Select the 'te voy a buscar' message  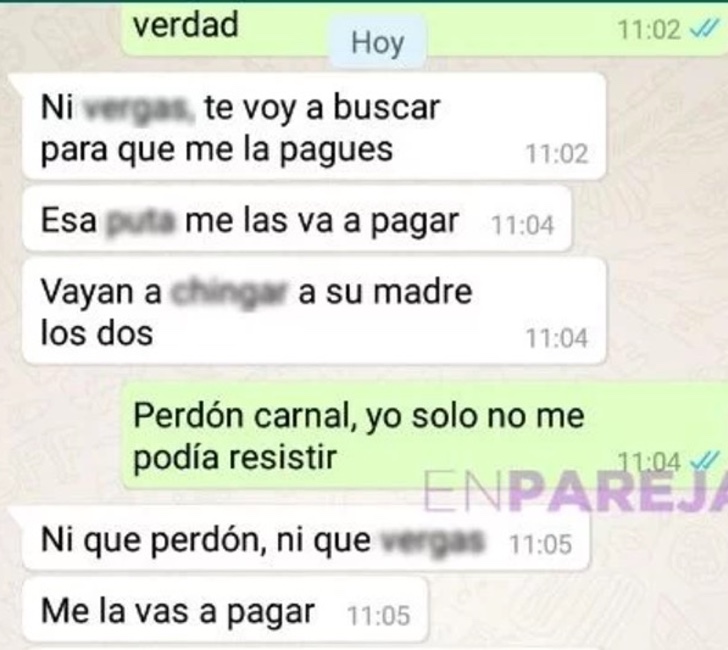click(314, 126)
